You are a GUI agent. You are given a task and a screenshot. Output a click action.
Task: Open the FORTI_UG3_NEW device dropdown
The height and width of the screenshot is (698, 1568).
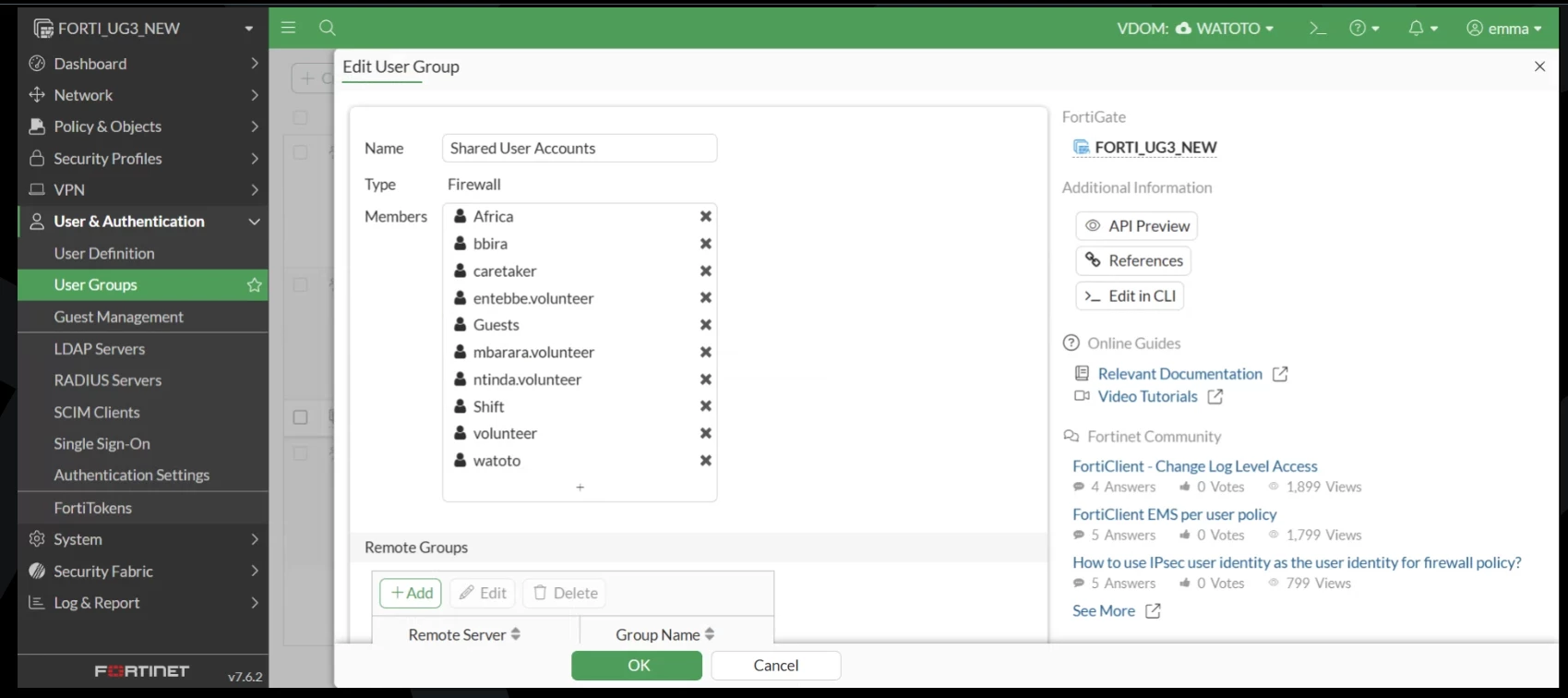[x=143, y=29]
